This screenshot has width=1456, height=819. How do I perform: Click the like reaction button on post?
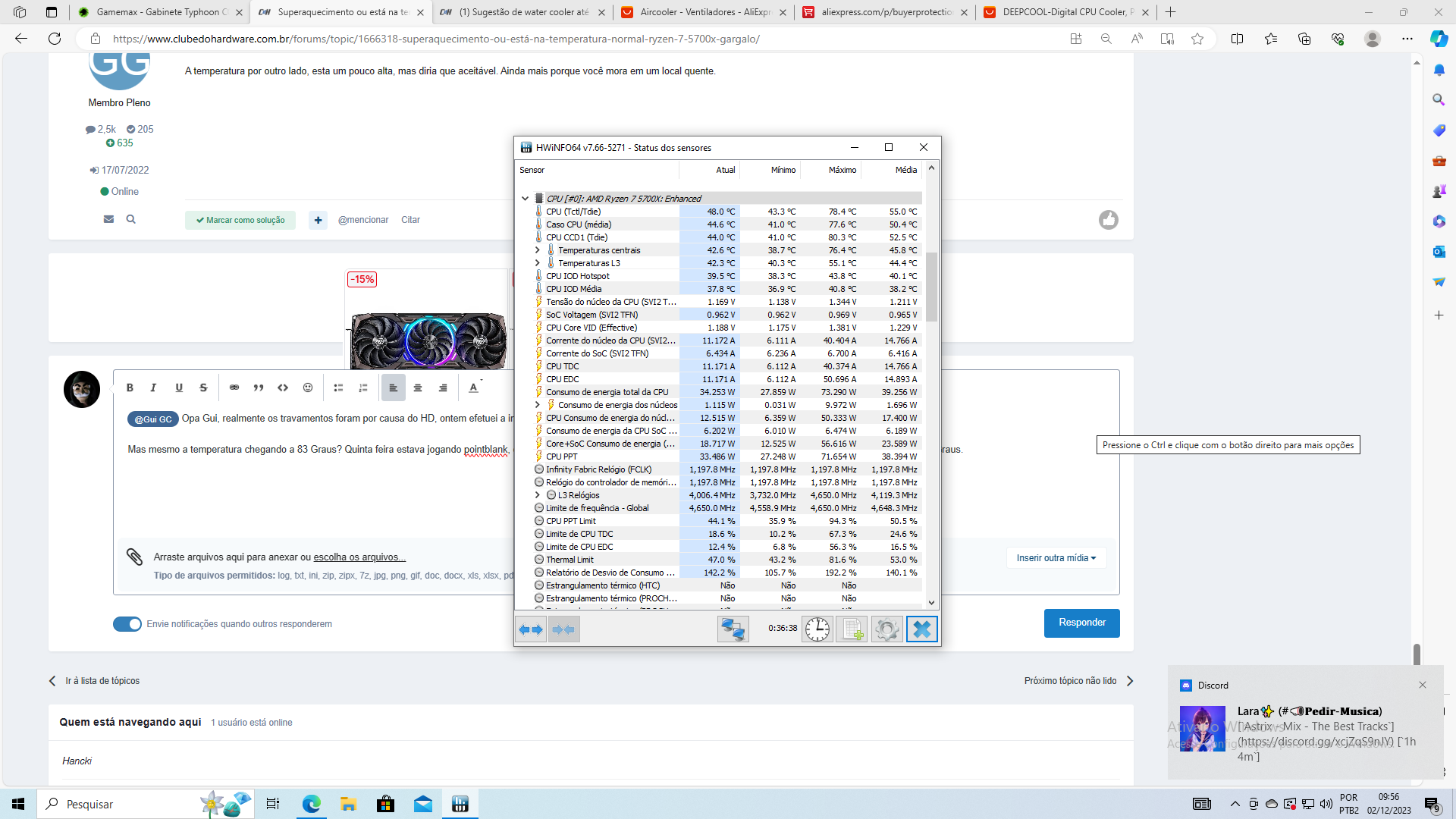1109,220
